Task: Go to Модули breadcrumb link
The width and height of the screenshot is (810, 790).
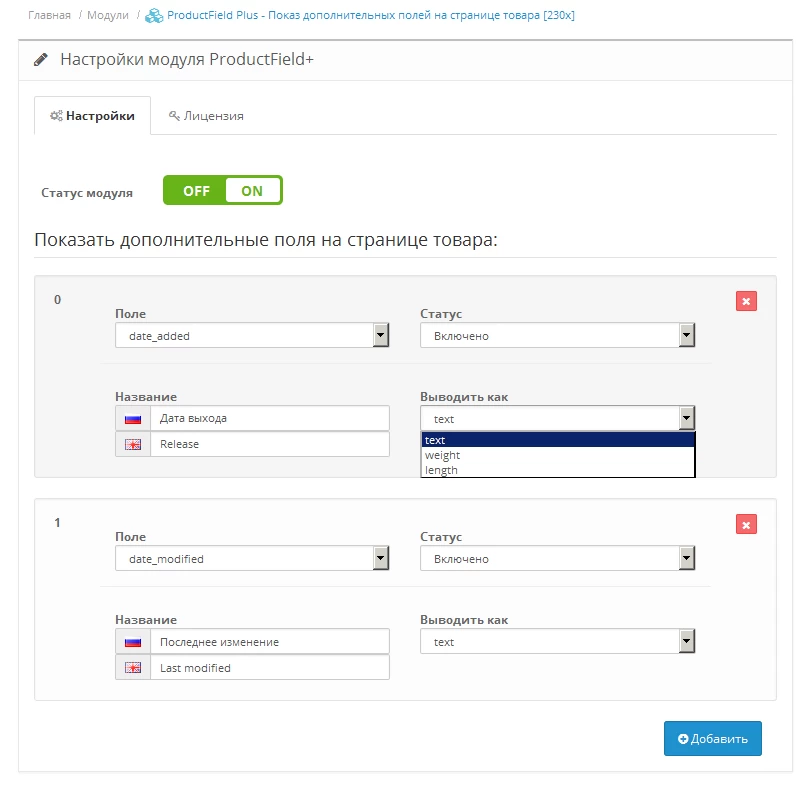Action: (107, 16)
